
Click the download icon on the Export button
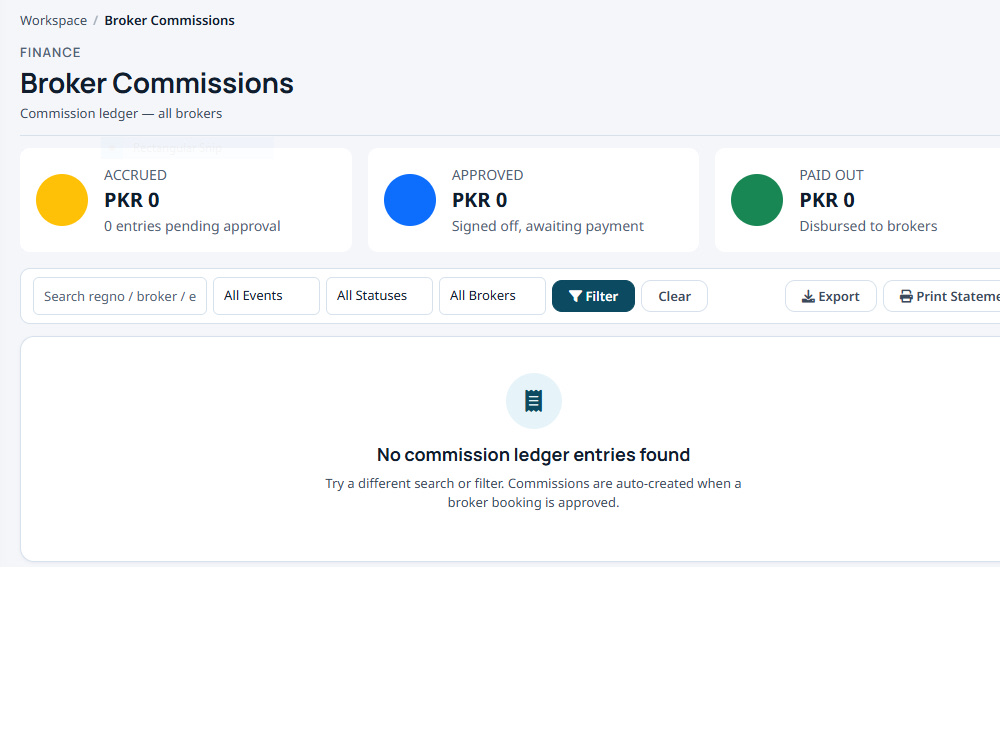pos(808,297)
